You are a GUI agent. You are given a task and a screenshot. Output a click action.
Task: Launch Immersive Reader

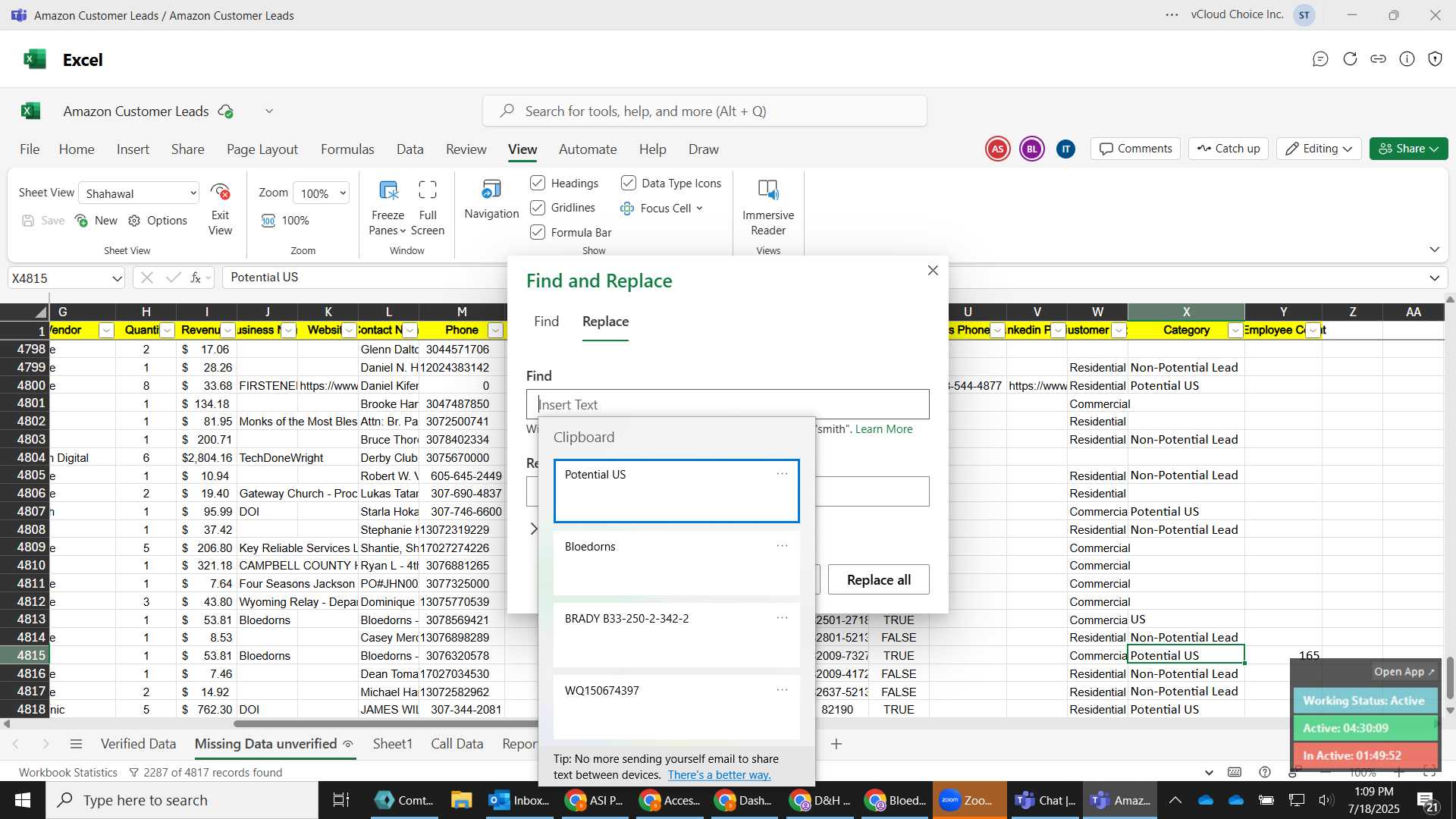(768, 208)
